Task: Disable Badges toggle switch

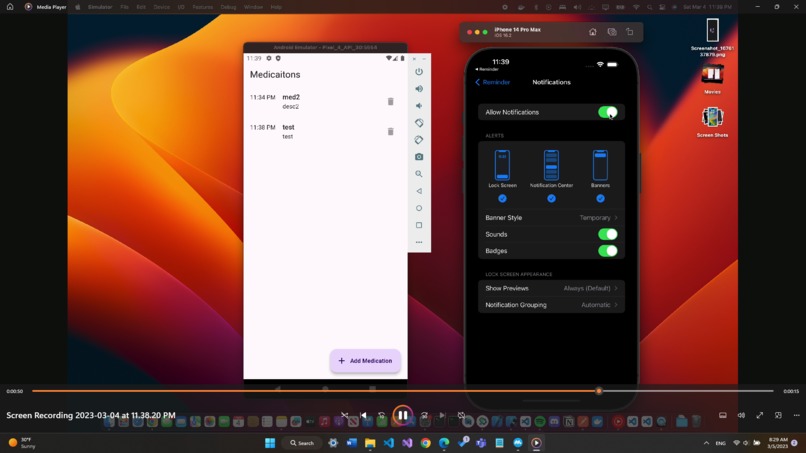Action: point(608,251)
